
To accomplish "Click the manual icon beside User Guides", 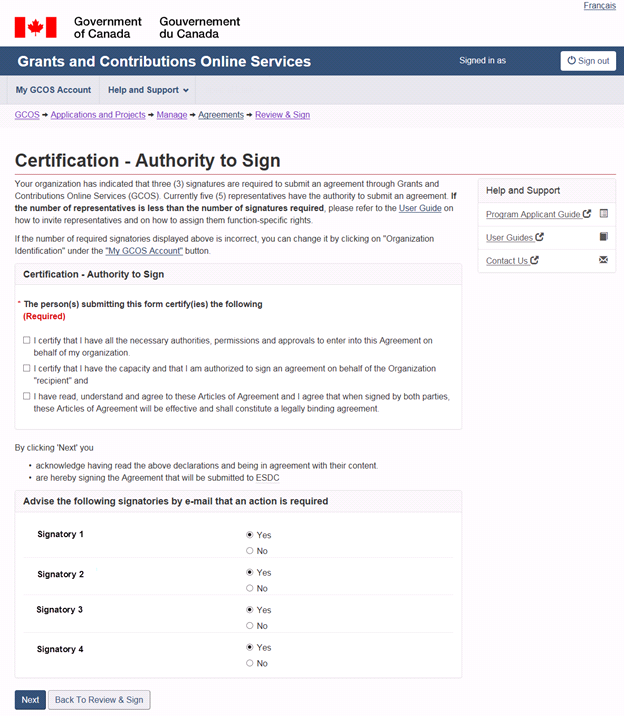I will 603,237.
